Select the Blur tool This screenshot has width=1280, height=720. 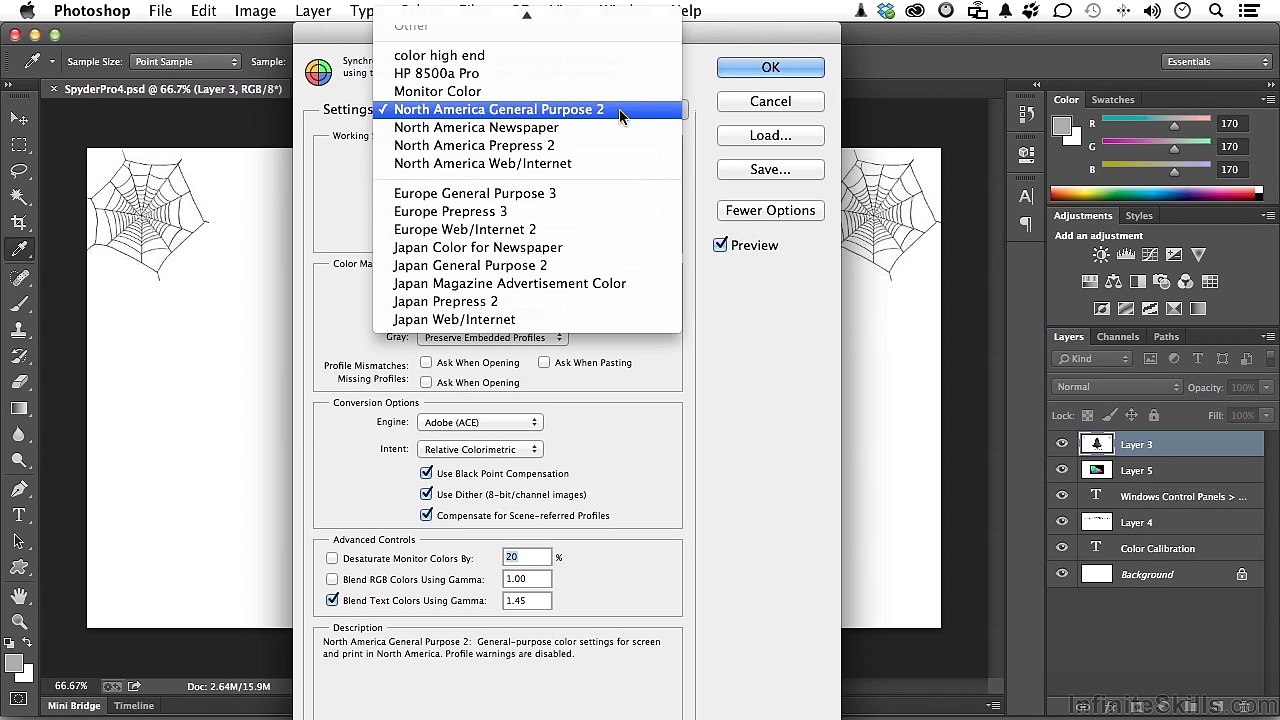tap(19, 434)
